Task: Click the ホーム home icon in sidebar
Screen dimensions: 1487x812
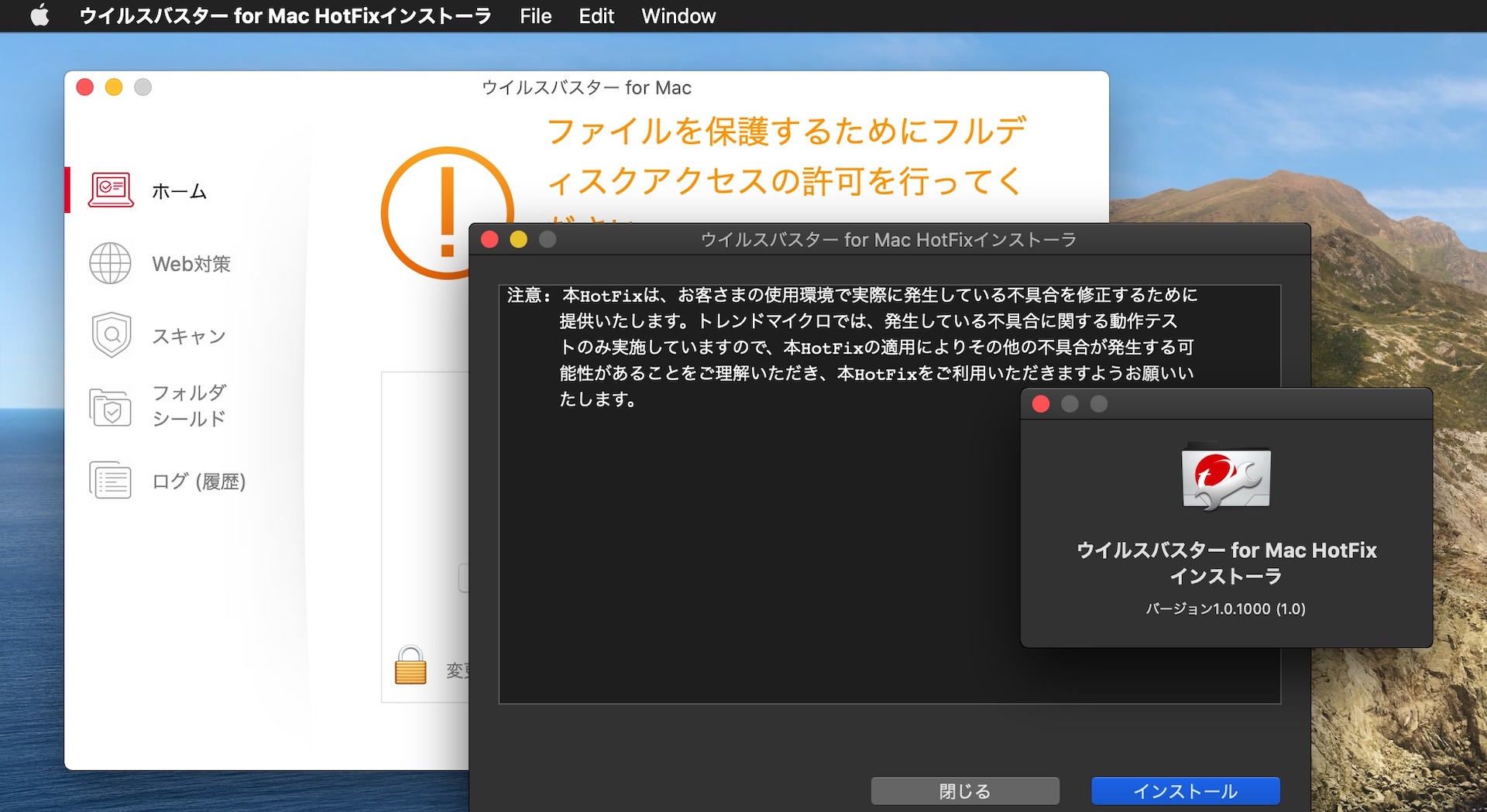Action: tap(111, 190)
